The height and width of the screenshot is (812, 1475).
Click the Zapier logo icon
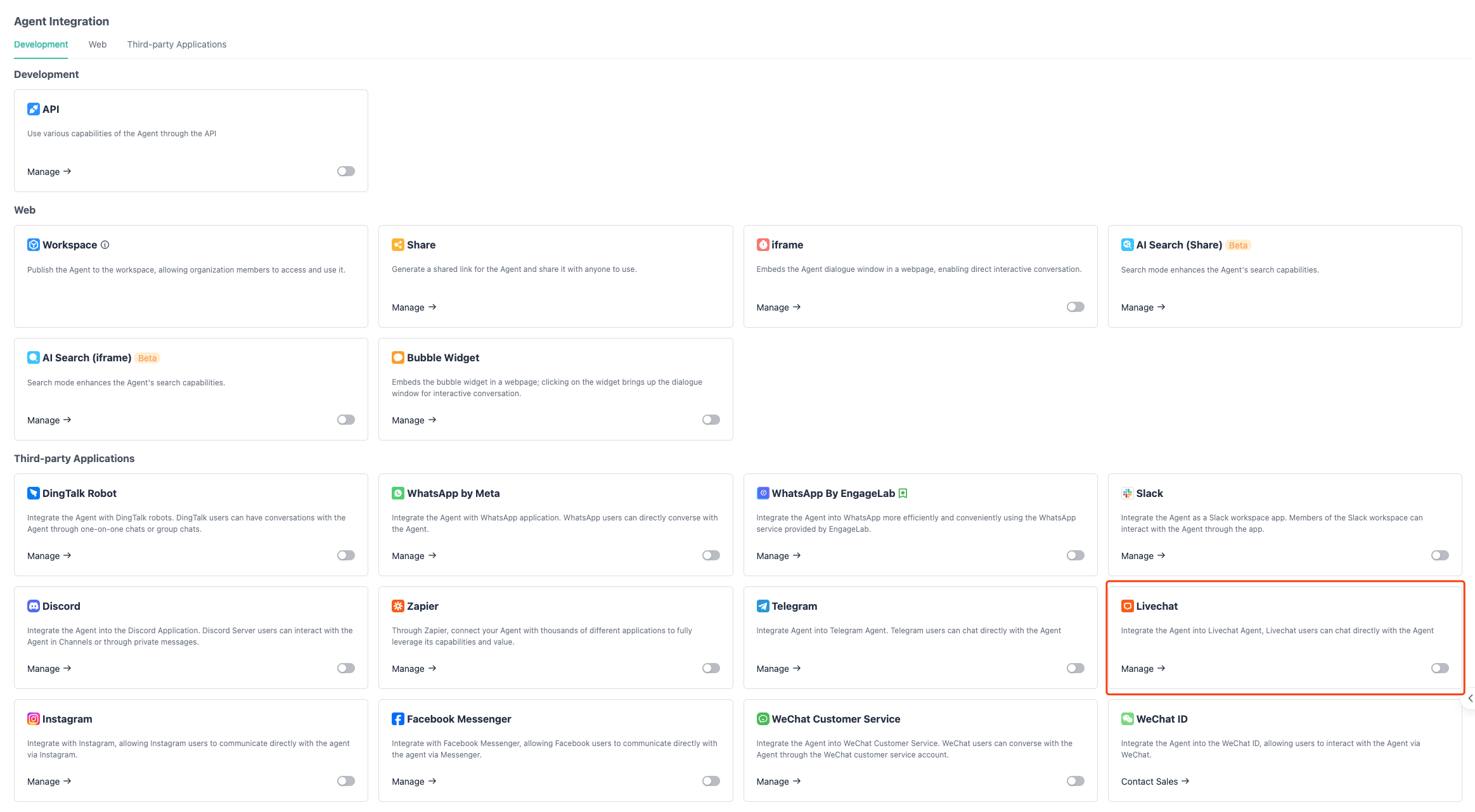tap(398, 606)
